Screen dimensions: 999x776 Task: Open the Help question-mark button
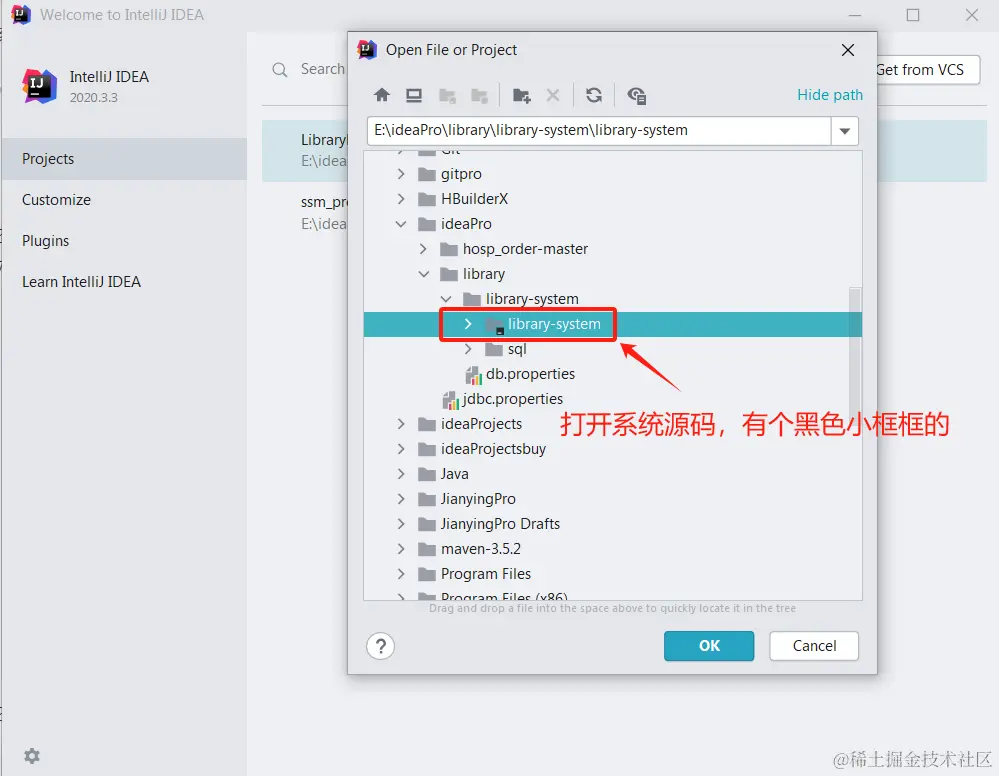[380, 646]
